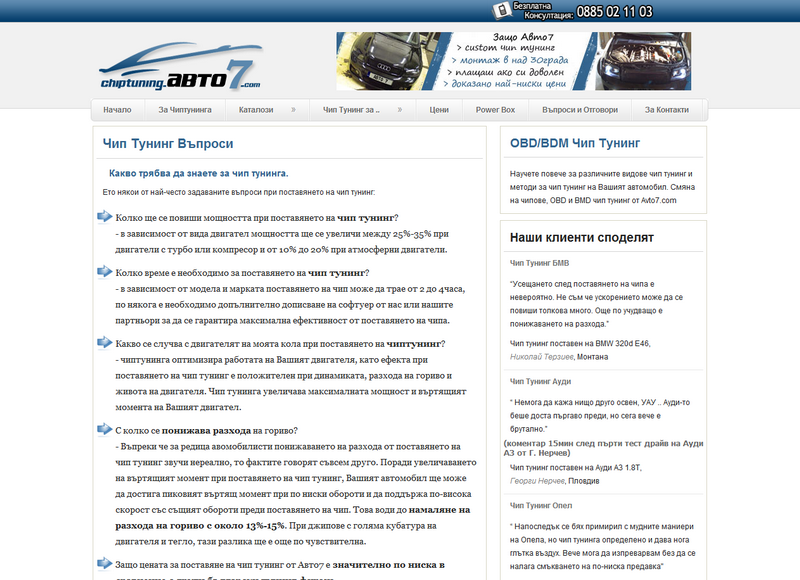Open the 'За Контакти' menu item
Screen dimensions: 800x580
pos(667,110)
